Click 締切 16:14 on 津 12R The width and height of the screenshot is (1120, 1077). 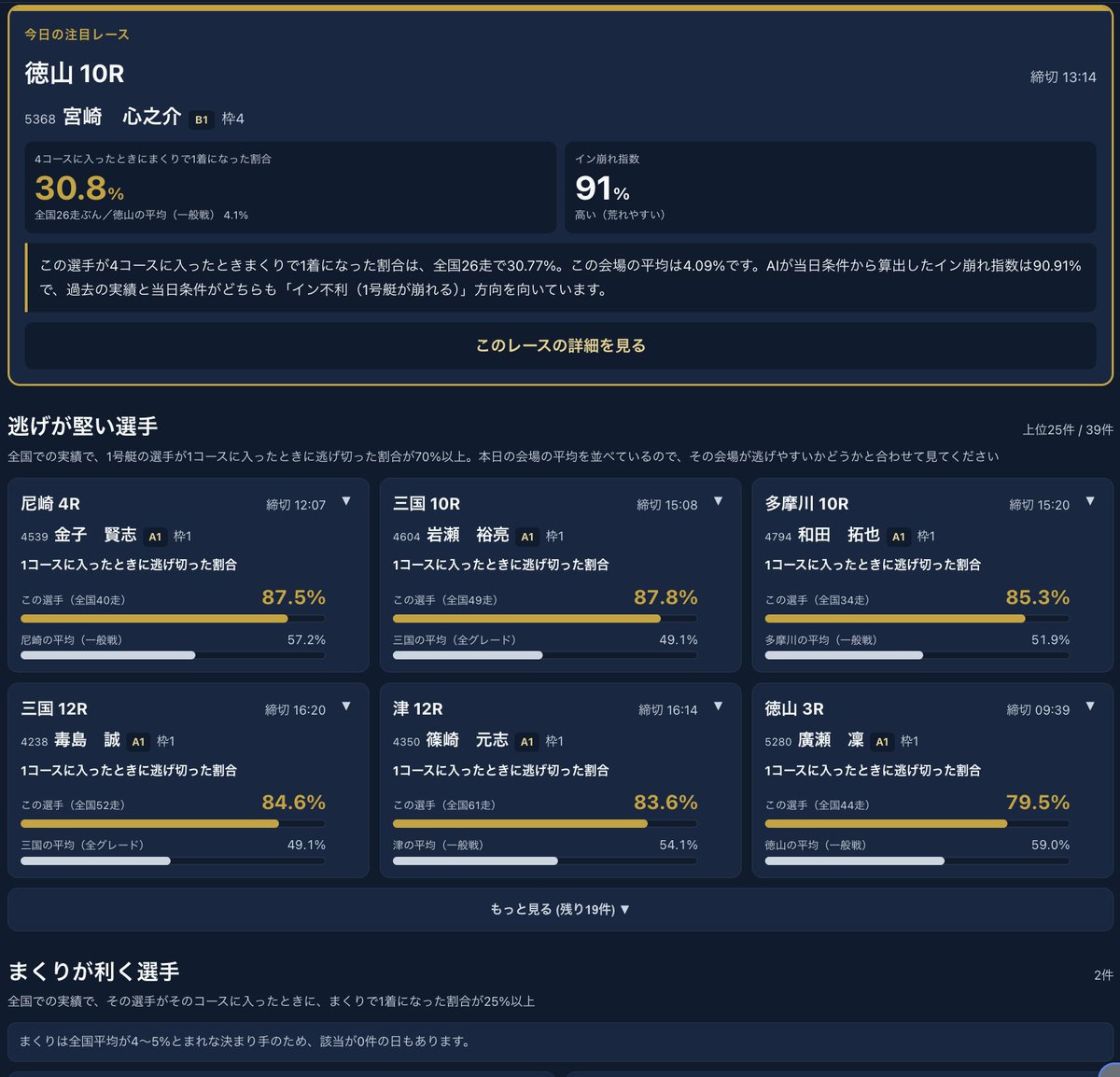point(668,710)
